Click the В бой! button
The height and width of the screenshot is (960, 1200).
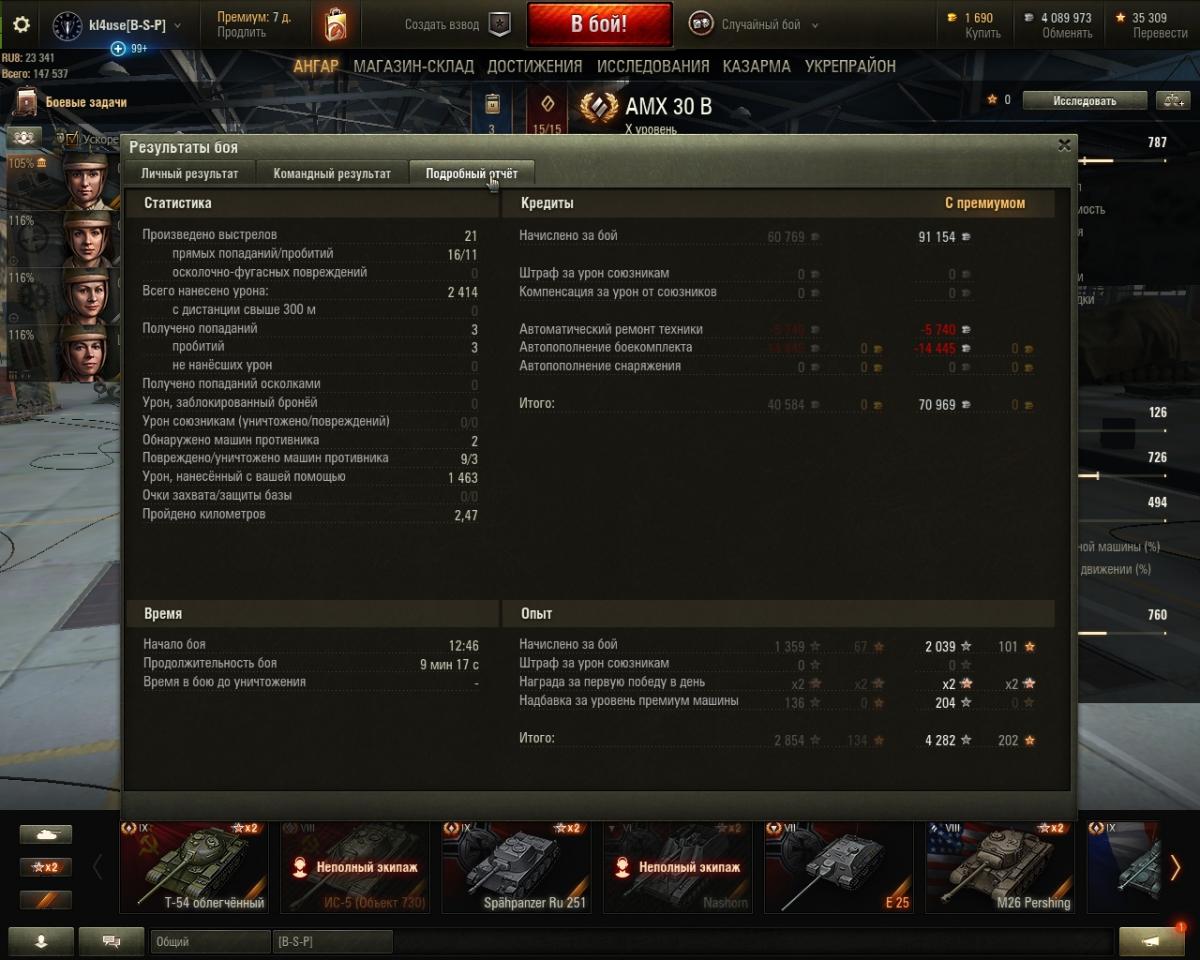(x=599, y=25)
